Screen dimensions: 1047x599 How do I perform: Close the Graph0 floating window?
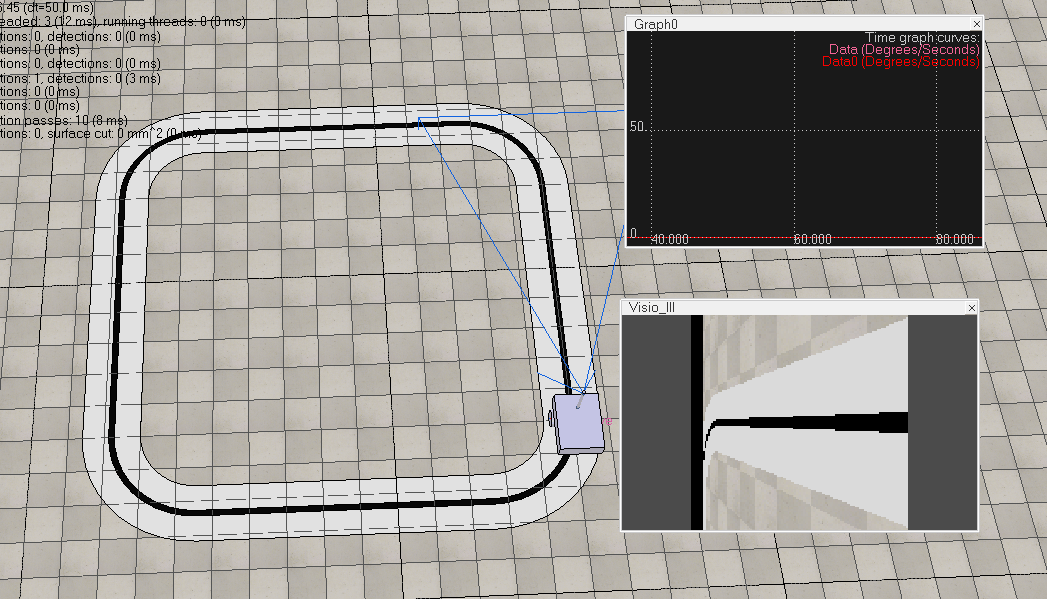pos(976,24)
